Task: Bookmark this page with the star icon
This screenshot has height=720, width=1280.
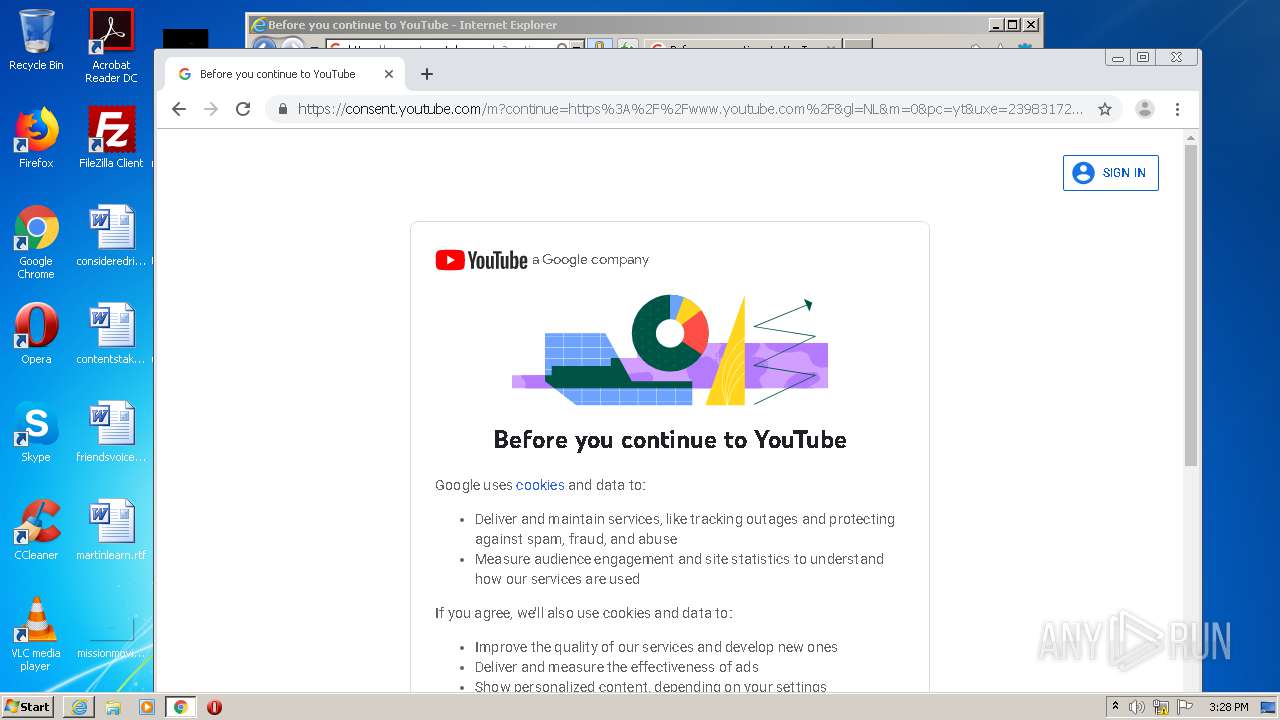Action: pyautogui.click(x=1105, y=109)
